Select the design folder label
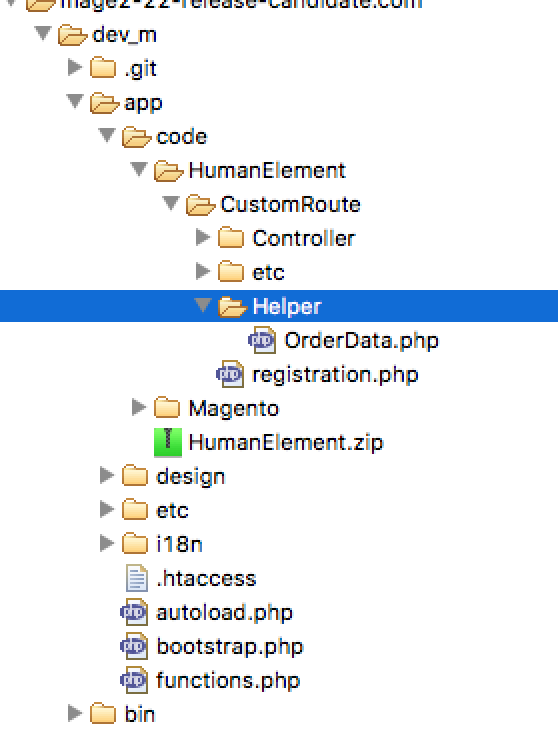Screen dimensions: 558x734 [191, 477]
